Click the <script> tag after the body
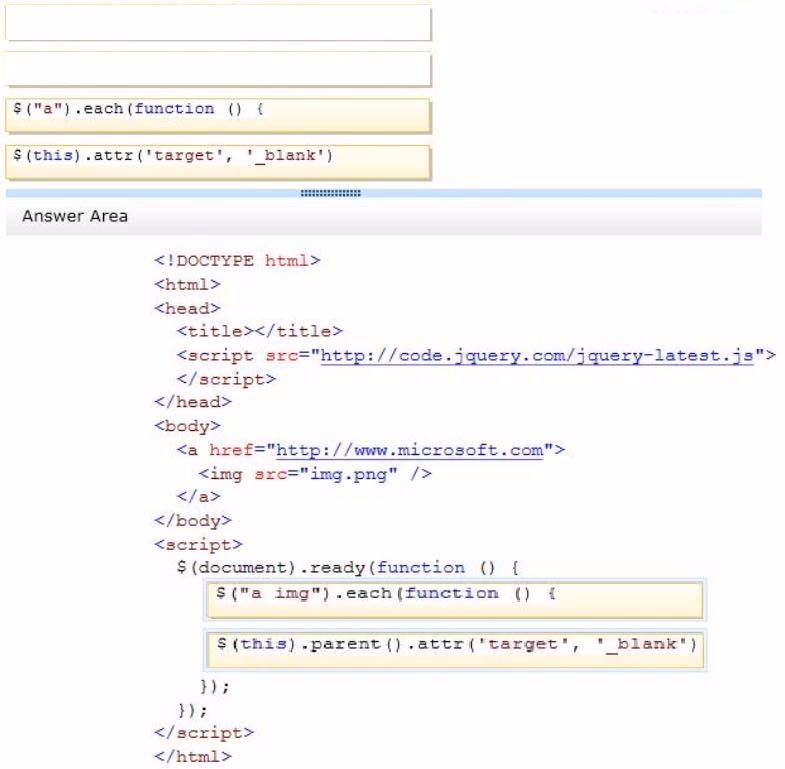Viewport: 785px width, 769px height. (x=198, y=544)
